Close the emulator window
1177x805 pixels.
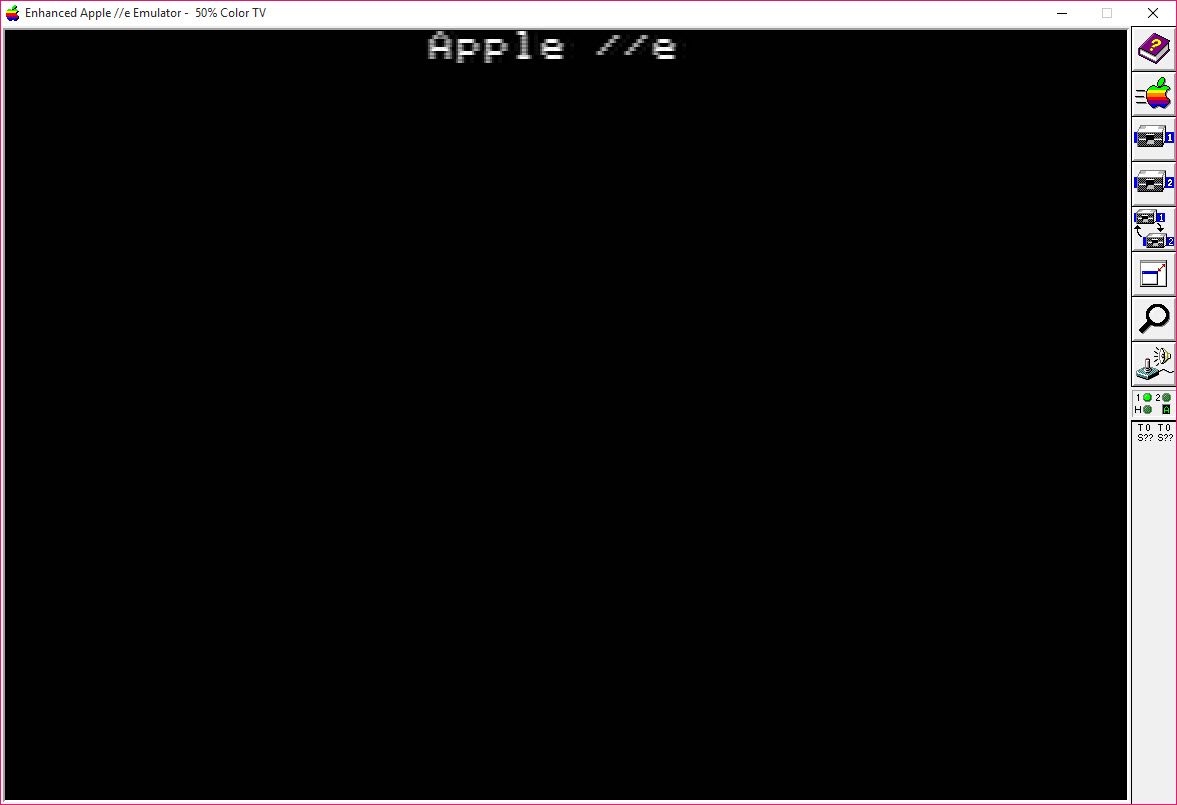click(x=1153, y=13)
